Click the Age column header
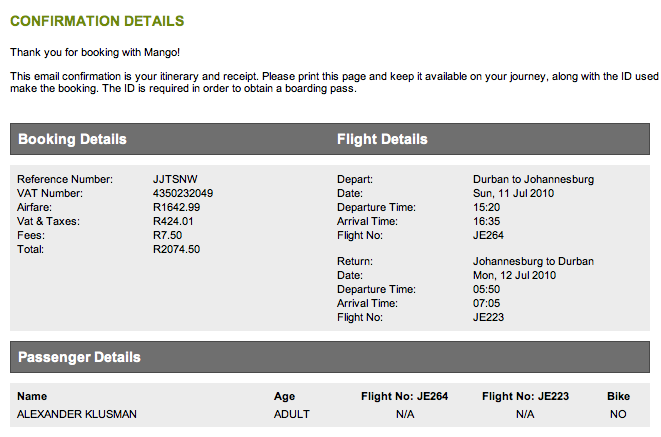The width and height of the screenshot is (661, 437). [284, 396]
